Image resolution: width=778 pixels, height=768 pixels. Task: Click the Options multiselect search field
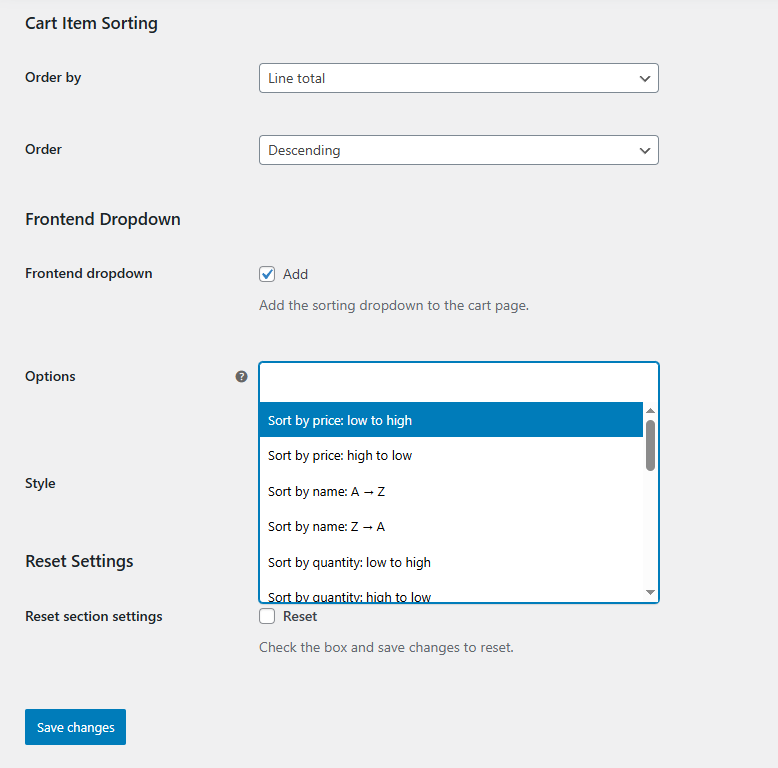[x=458, y=382]
